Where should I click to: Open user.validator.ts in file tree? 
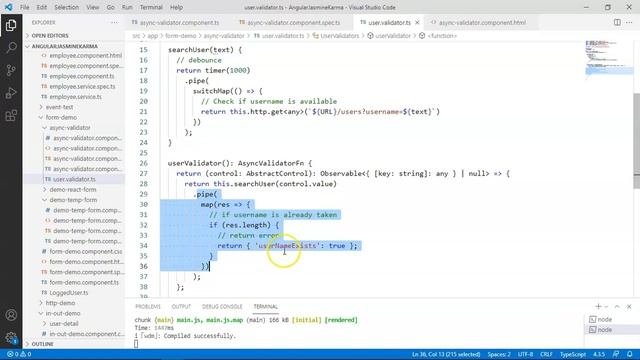(x=74, y=179)
